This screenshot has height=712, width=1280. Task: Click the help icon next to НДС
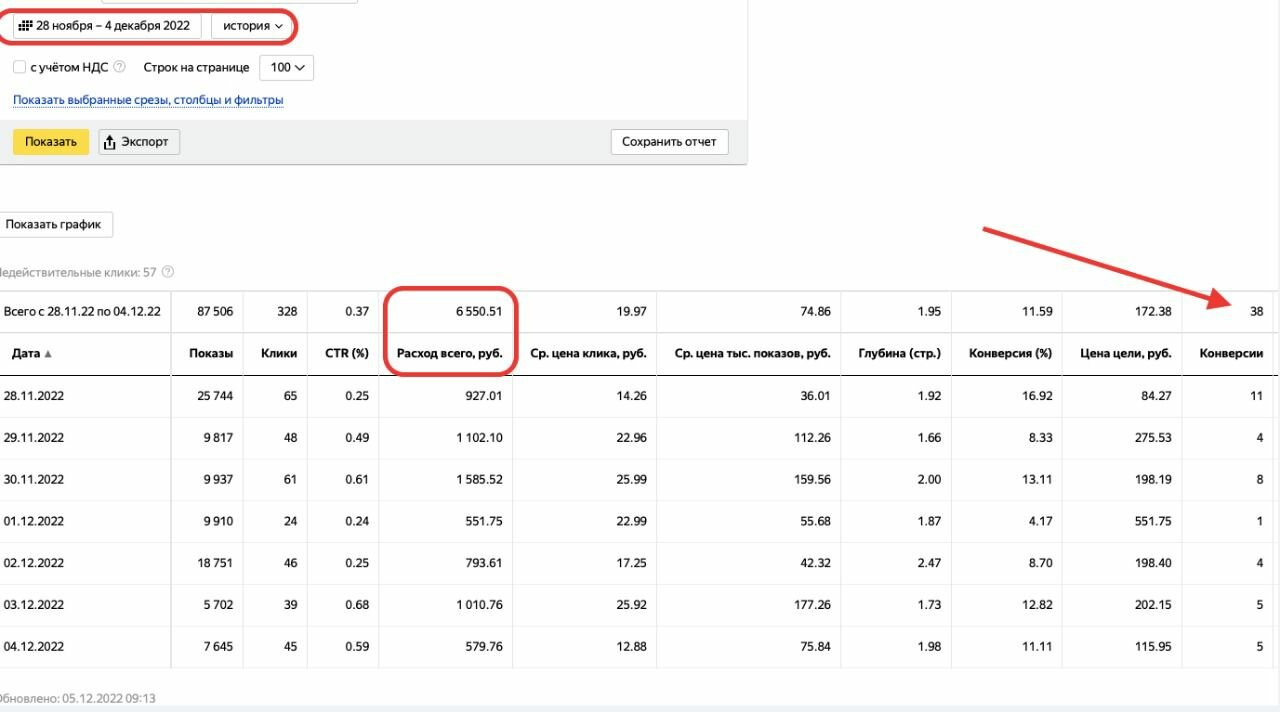[120, 67]
